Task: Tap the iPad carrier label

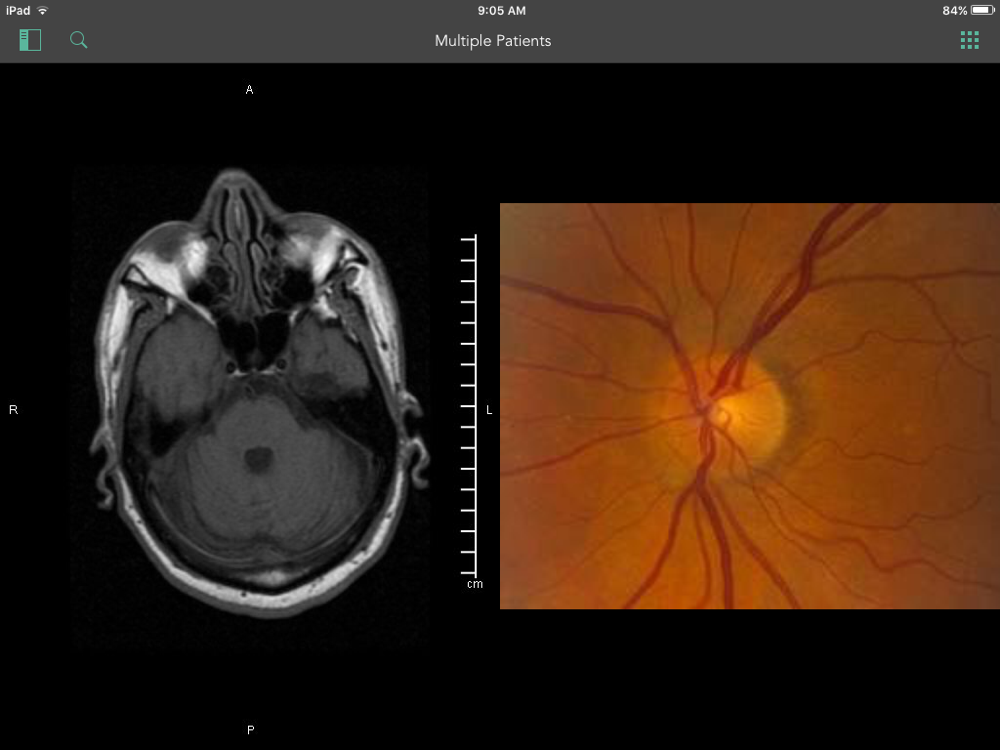Action: (18, 11)
